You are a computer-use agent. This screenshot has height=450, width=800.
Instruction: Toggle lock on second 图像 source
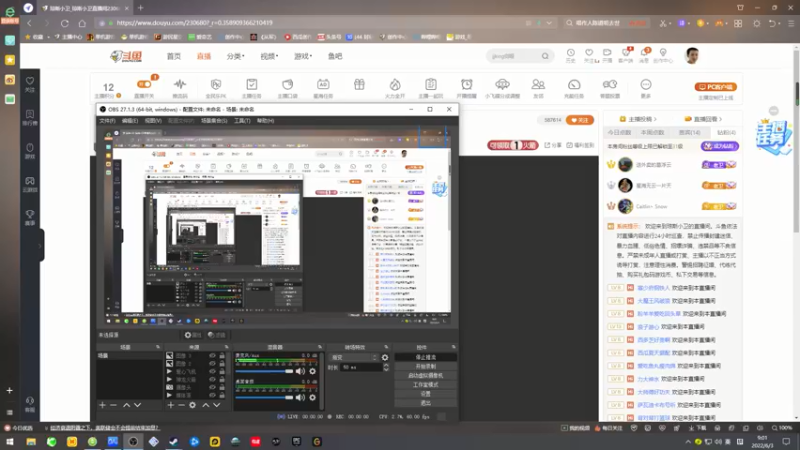click(222, 364)
